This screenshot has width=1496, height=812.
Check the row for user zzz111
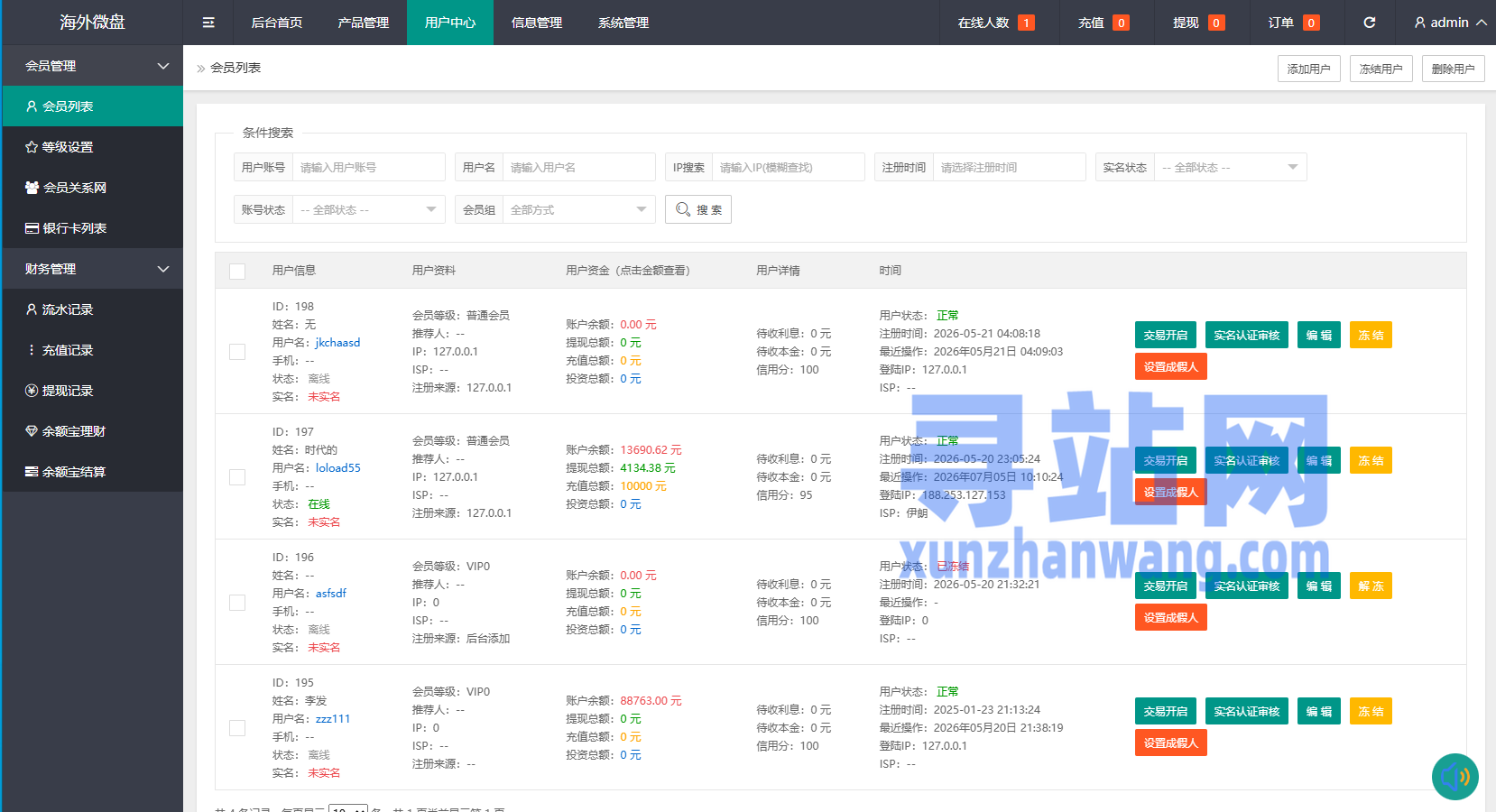tap(237, 728)
